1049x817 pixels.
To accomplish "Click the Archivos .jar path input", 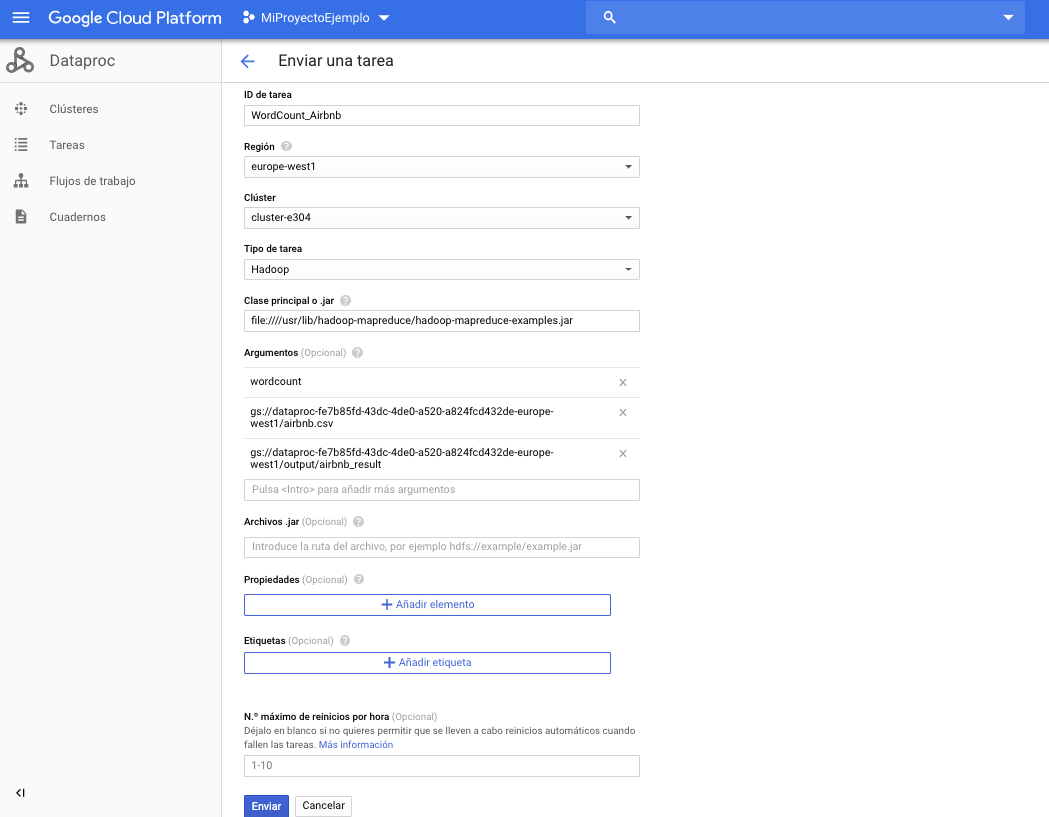I will 442,547.
